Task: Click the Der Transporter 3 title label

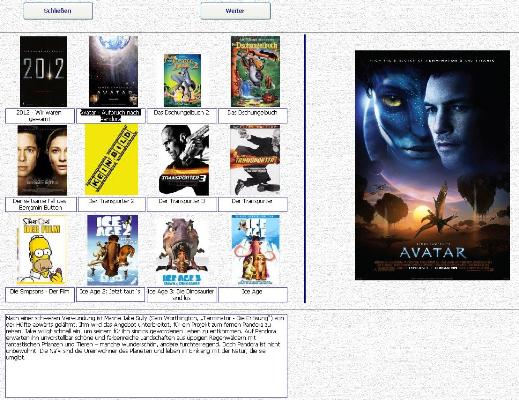Action: point(182,204)
